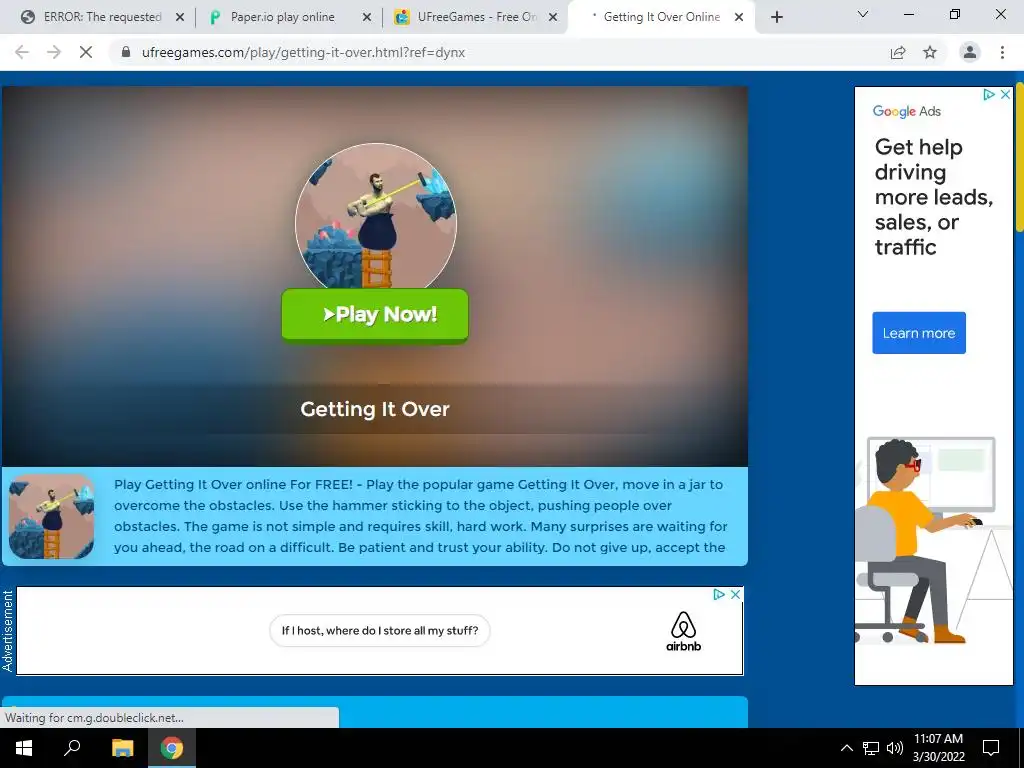The image size is (1024, 768).
Task: View site information via lock icon
Action: click(126, 52)
